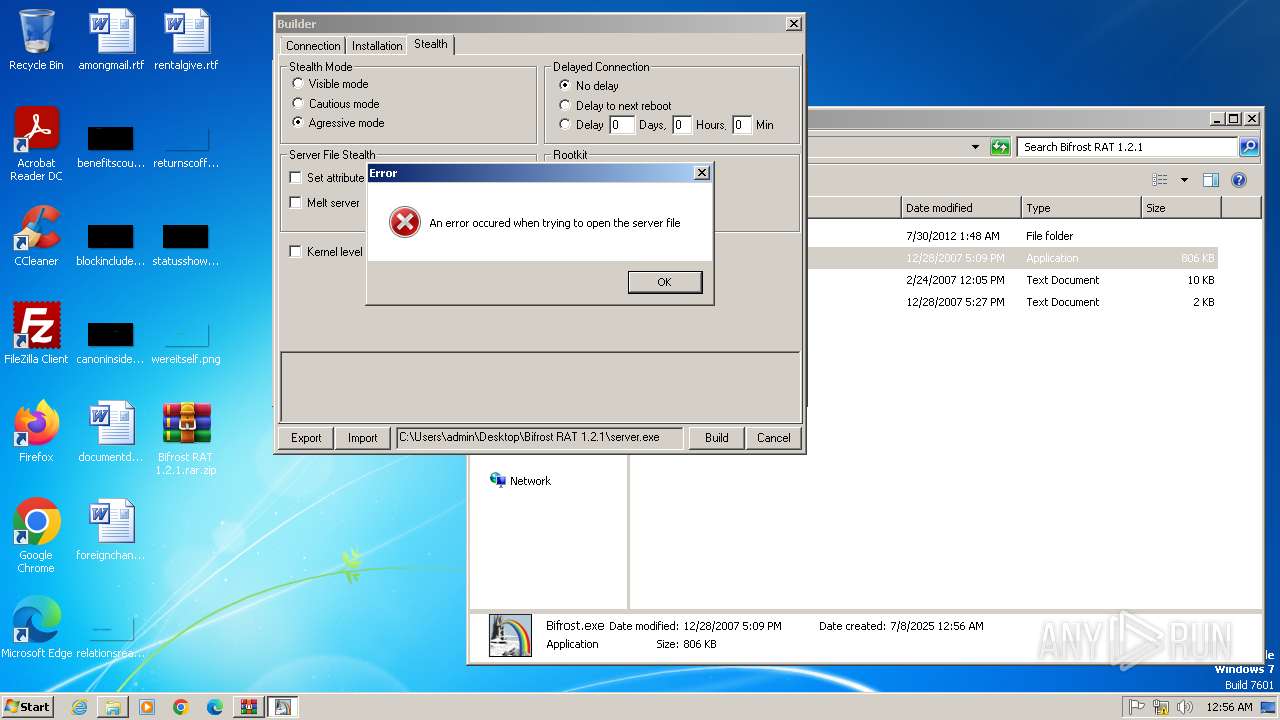
Task: Click the green refresh address button
Action: point(1000,147)
